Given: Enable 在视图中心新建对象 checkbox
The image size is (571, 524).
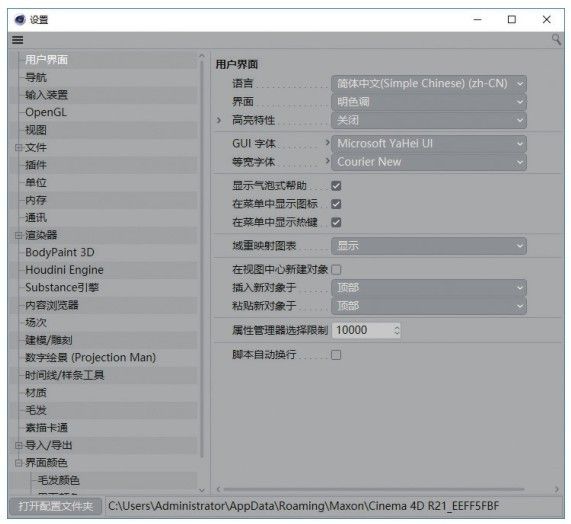Looking at the screenshot, I should click(336, 270).
